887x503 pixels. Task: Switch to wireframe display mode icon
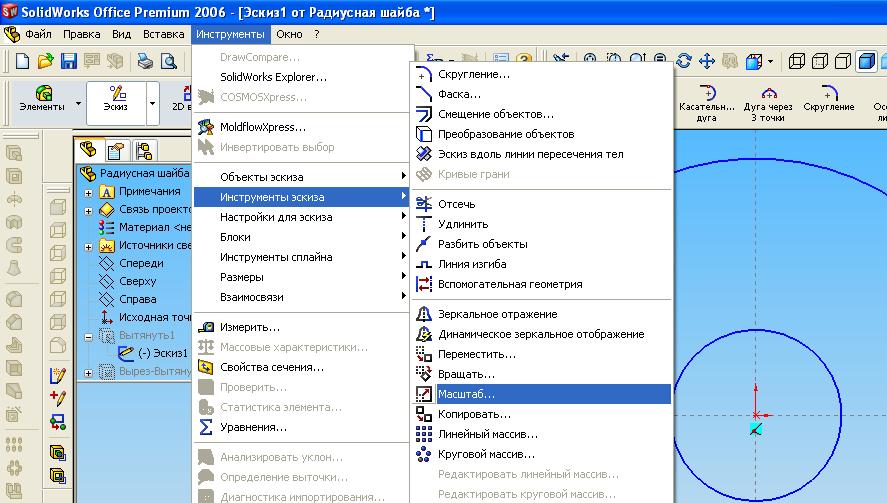pos(796,61)
